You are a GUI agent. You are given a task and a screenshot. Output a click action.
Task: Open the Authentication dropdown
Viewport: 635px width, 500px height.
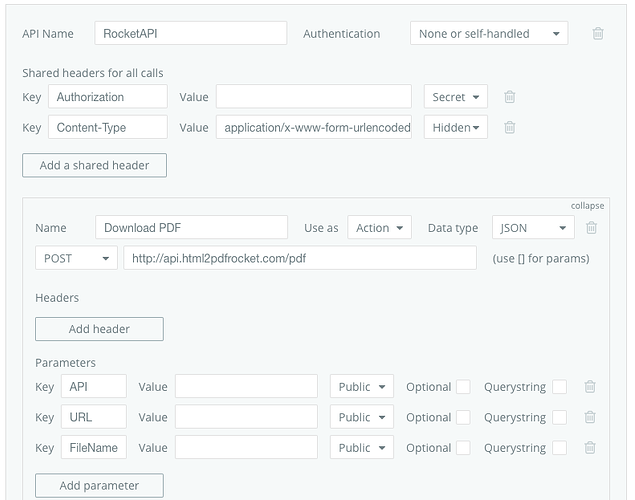pyautogui.click(x=488, y=33)
